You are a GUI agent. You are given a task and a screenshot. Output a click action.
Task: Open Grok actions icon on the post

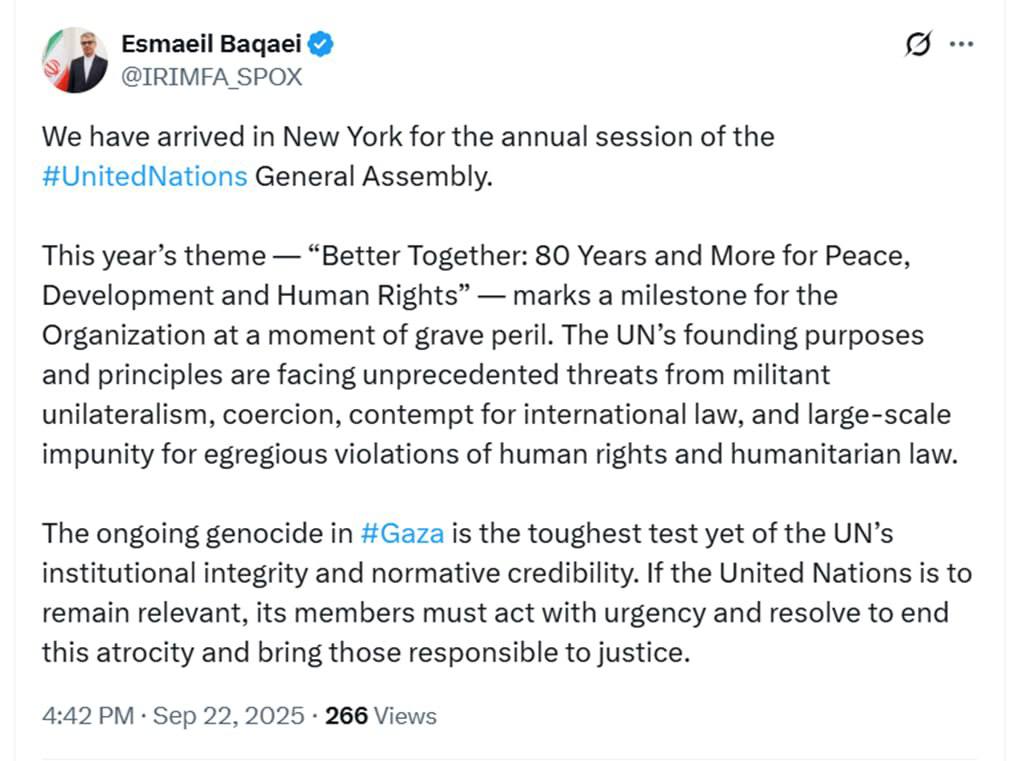(x=918, y=45)
